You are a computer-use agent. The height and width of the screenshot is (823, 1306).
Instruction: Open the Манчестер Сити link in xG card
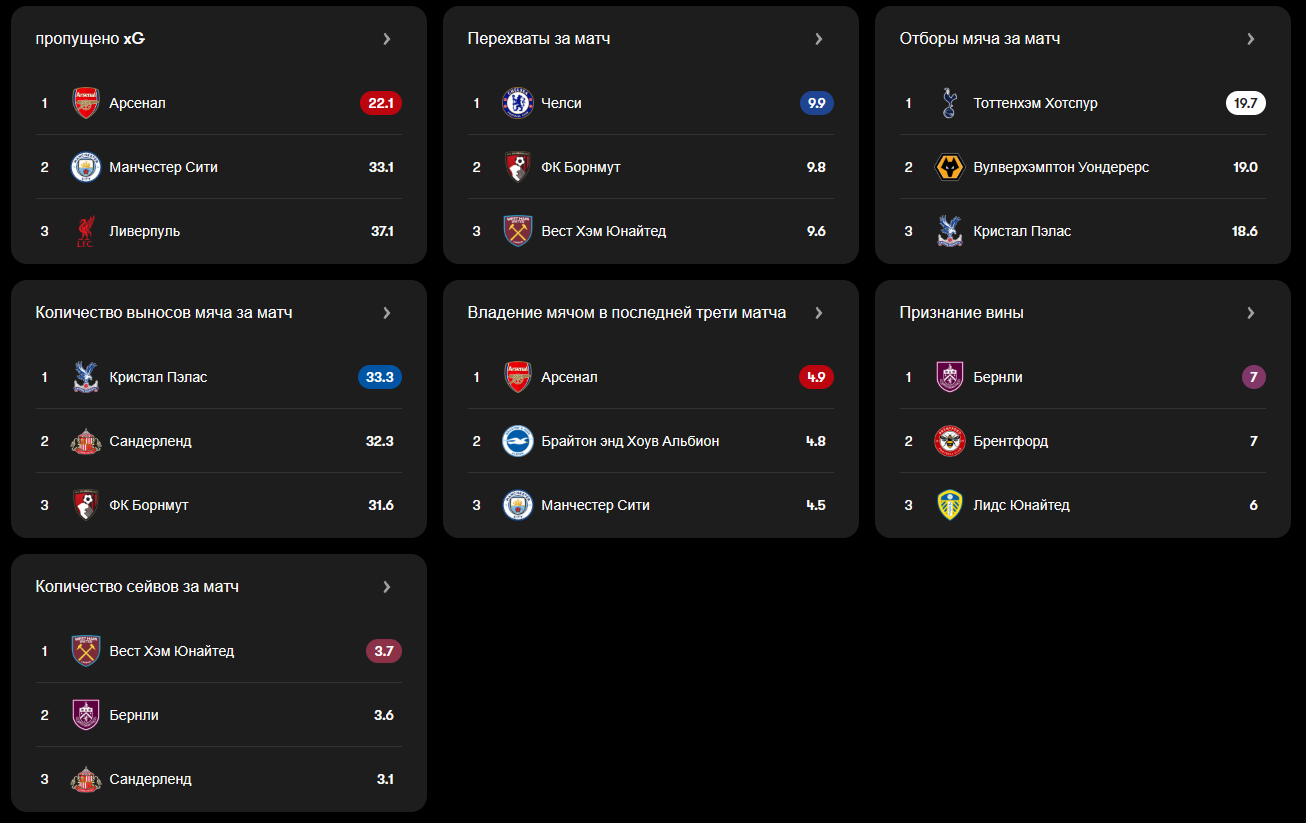point(164,167)
